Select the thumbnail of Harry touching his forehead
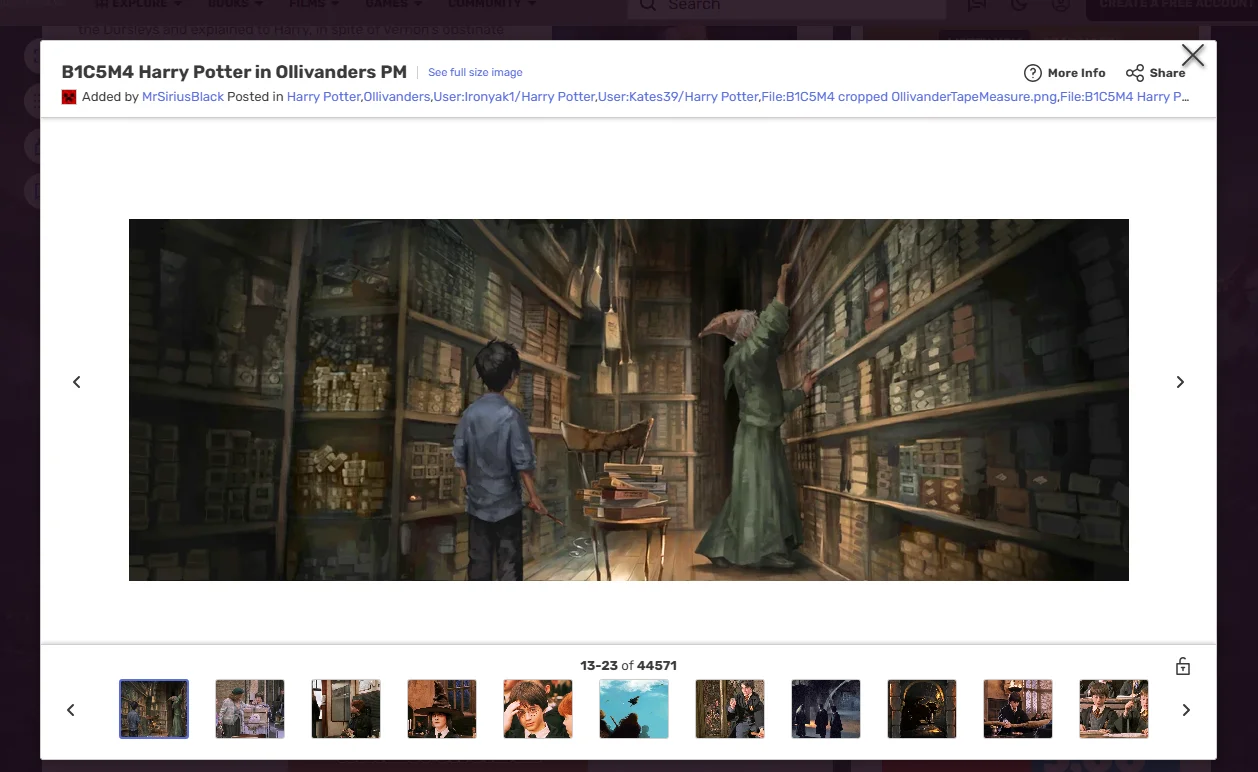1258x772 pixels. [x=538, y=709]
